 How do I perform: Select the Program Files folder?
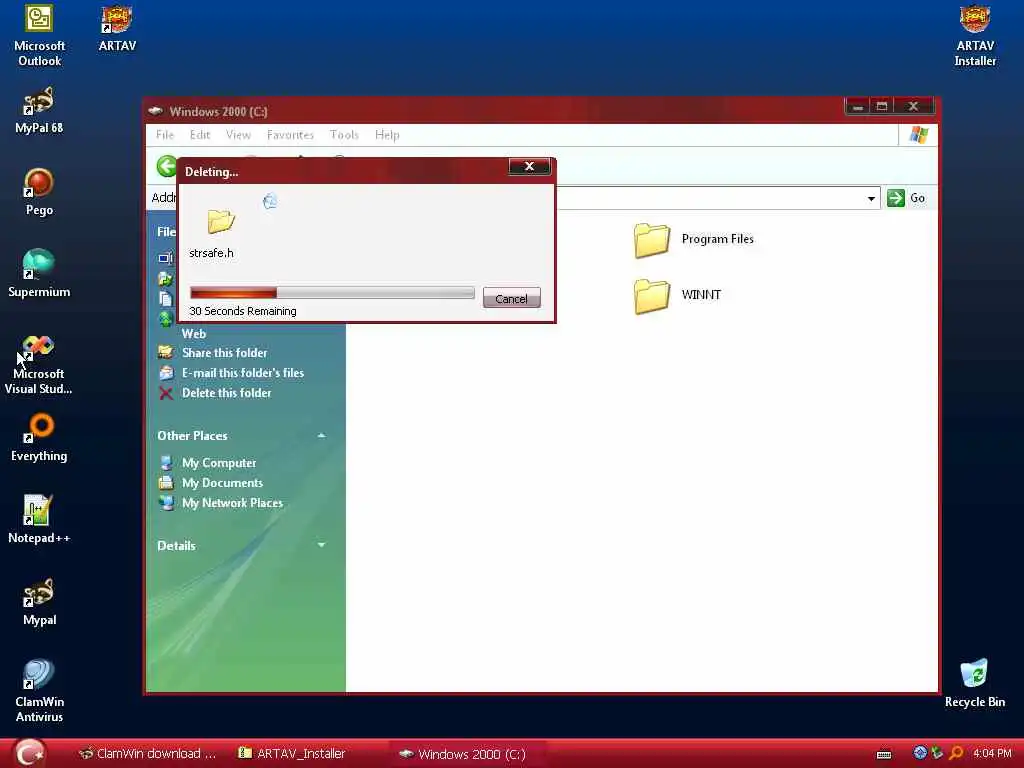tap(694, 240)
